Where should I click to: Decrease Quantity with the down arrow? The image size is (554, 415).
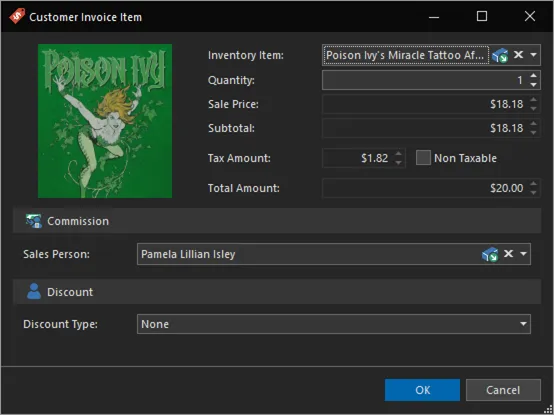pos(533,85)
